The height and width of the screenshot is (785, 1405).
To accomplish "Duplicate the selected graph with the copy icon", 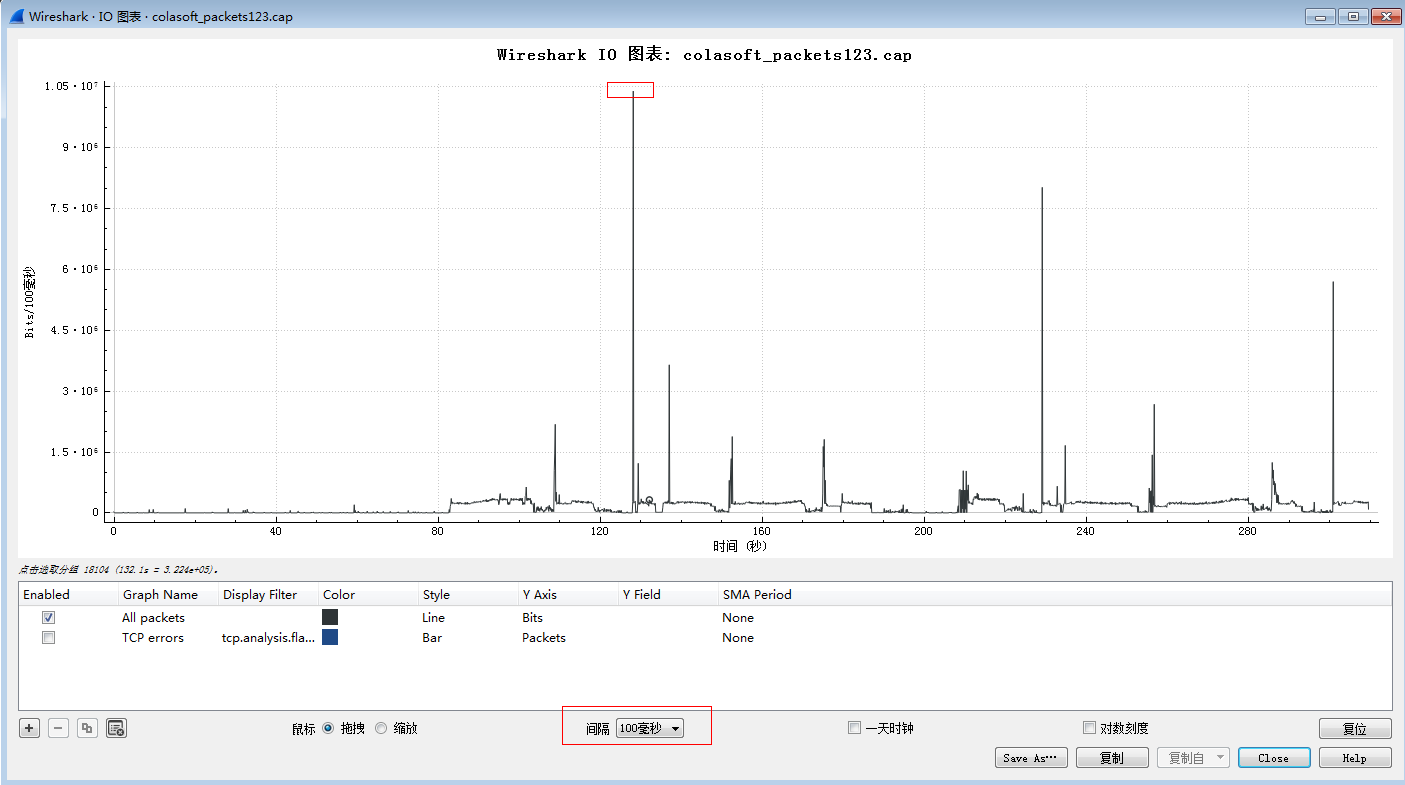I will tap(88, 728).
